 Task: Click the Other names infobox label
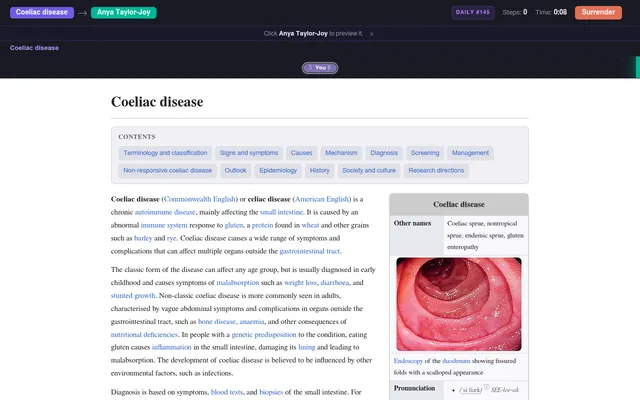click(x=412, y=223)
